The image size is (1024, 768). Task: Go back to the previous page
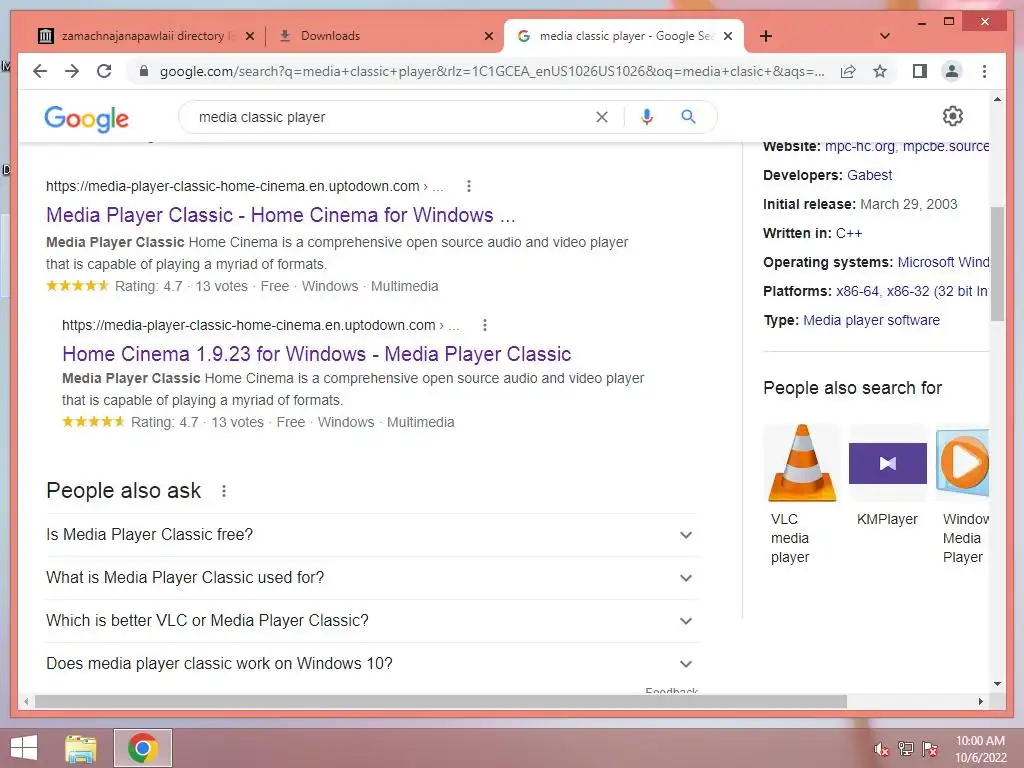pyautogui.click(x=40, y=71)
